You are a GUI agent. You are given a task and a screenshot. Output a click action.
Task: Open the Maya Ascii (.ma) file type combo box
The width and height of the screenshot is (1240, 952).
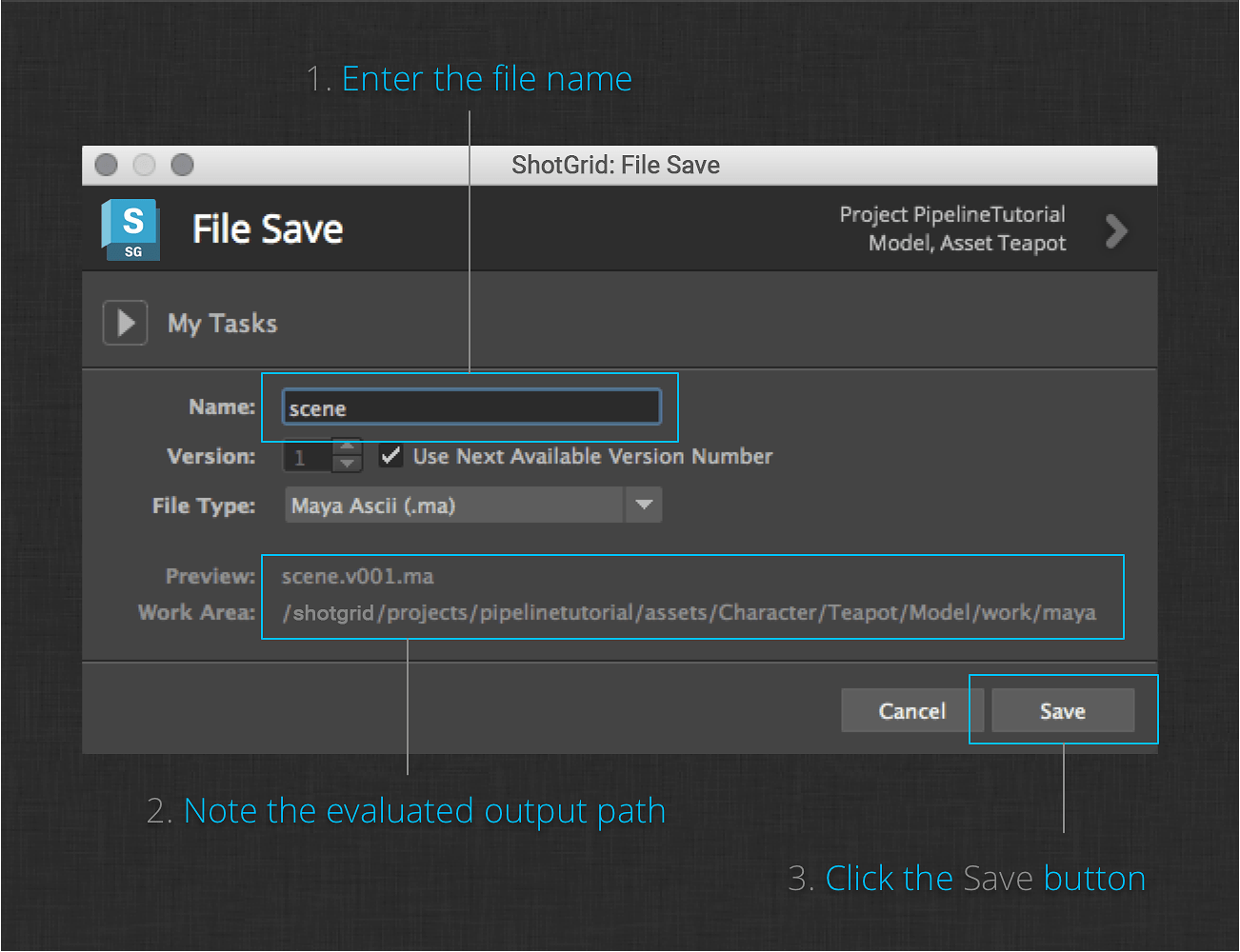point(454,506)
